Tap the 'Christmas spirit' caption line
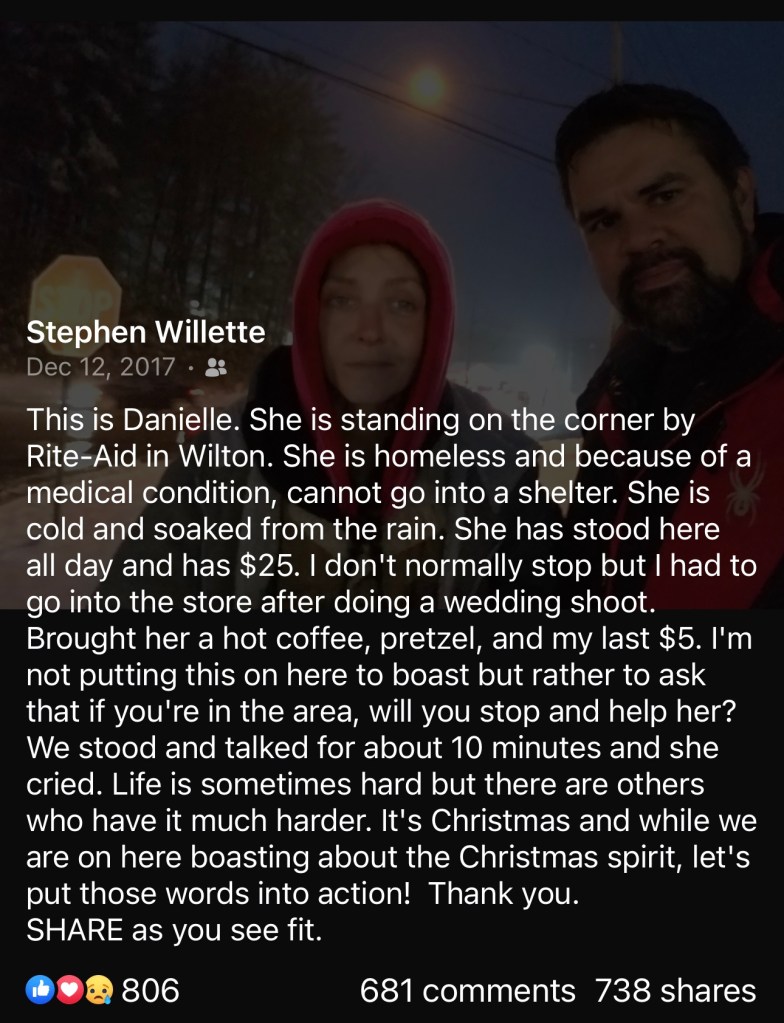 [x=388, y=857]
